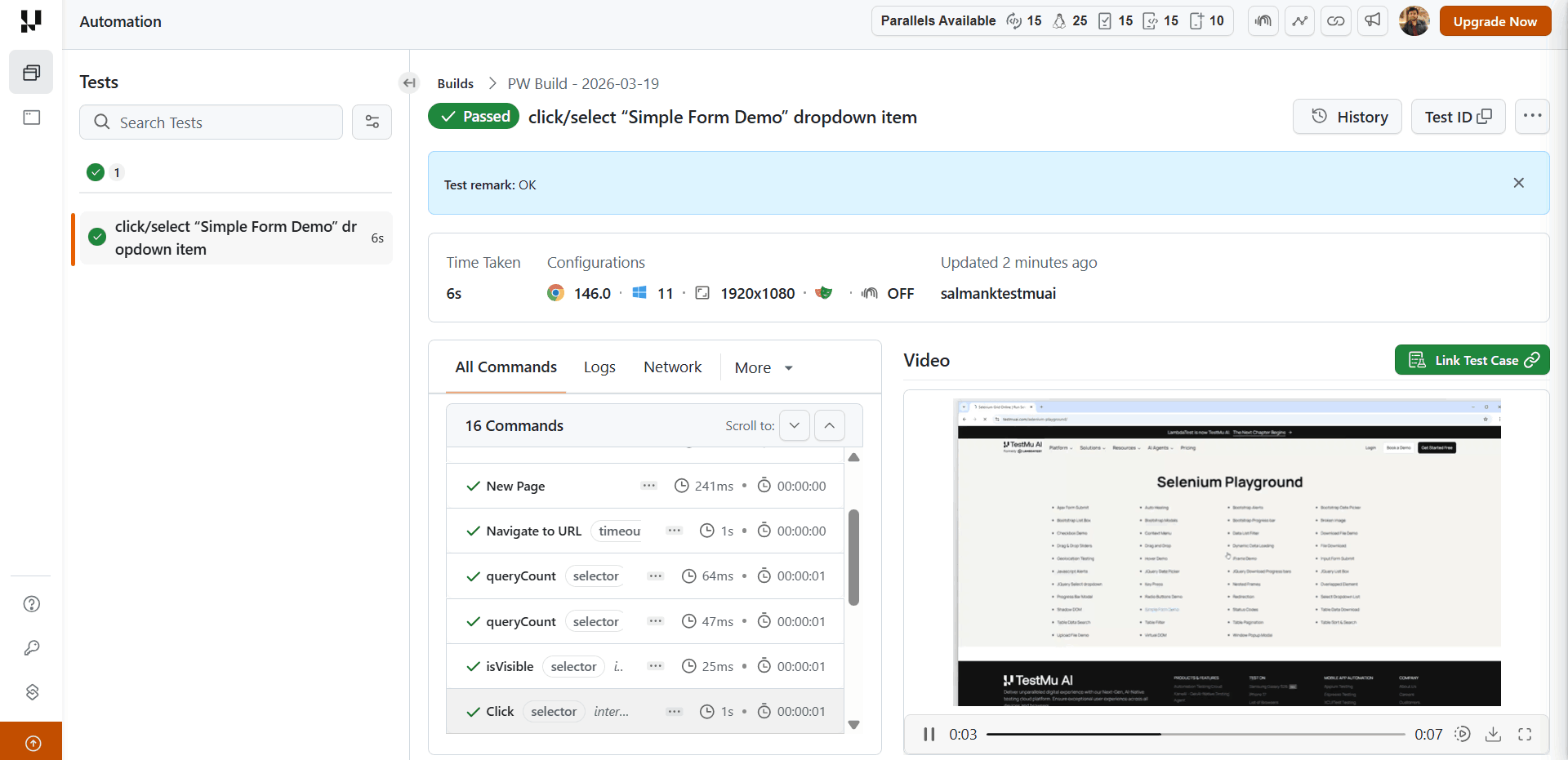Open the analytics trend icon in top bar
1568x760 pixels.
coord(1299,20)
